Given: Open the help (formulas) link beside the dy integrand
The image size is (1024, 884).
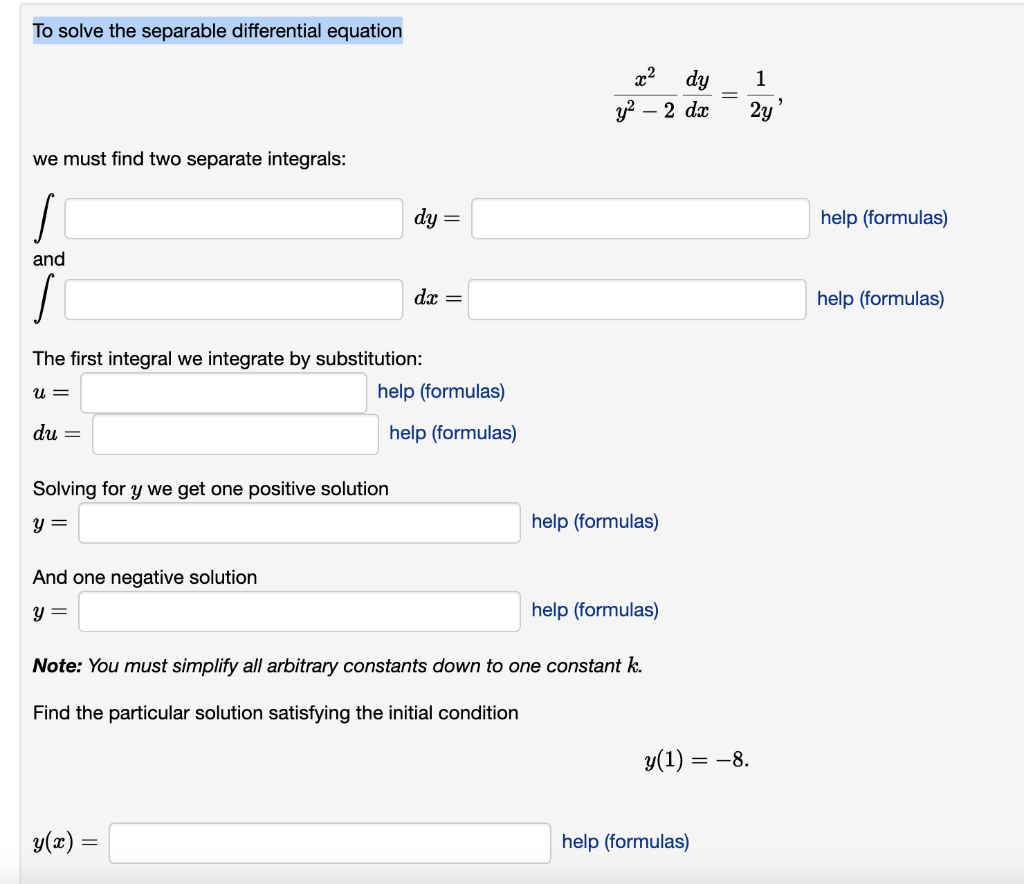Looking at the screenshot, I should [x=882, y=217].
